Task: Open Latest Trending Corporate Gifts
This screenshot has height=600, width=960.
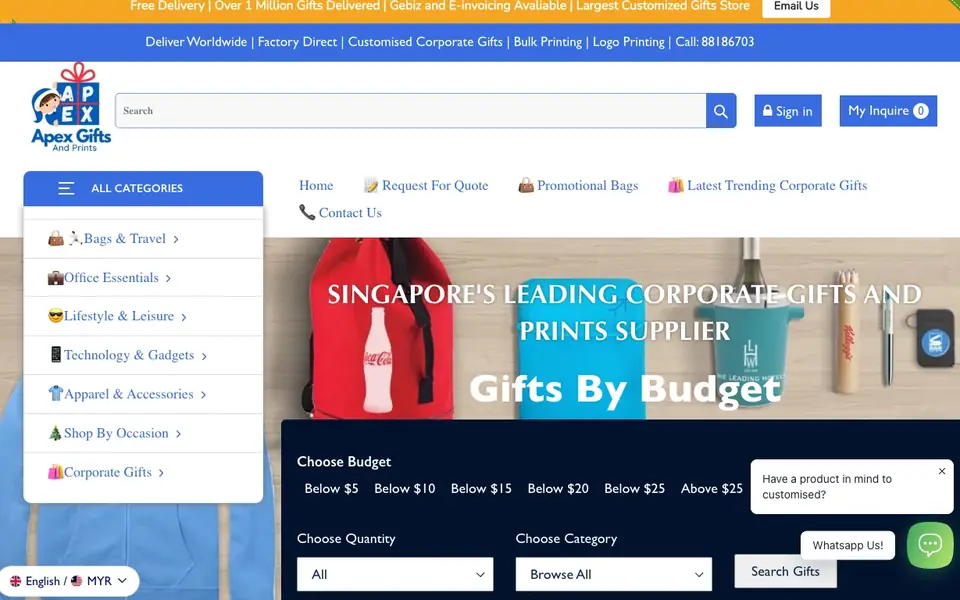Action: [x=776, y=186]
